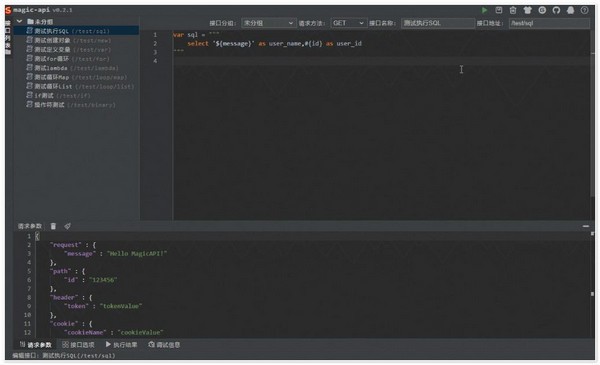Open the Gitee circle icon
The image size is (600, 365).
(x=542, y=10)
